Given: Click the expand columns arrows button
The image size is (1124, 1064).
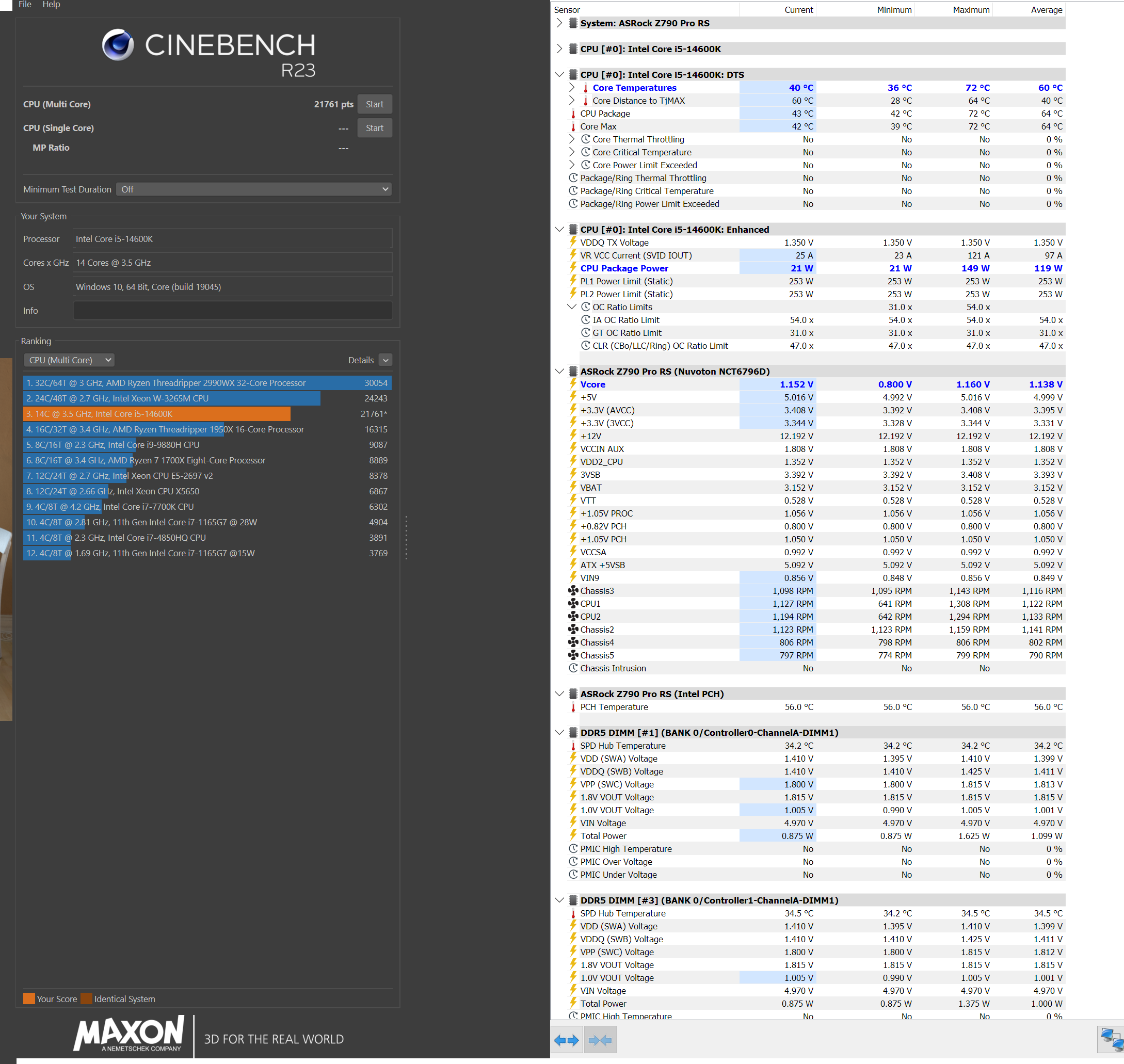Looking at the screenshot, I should click(566, 1040).
